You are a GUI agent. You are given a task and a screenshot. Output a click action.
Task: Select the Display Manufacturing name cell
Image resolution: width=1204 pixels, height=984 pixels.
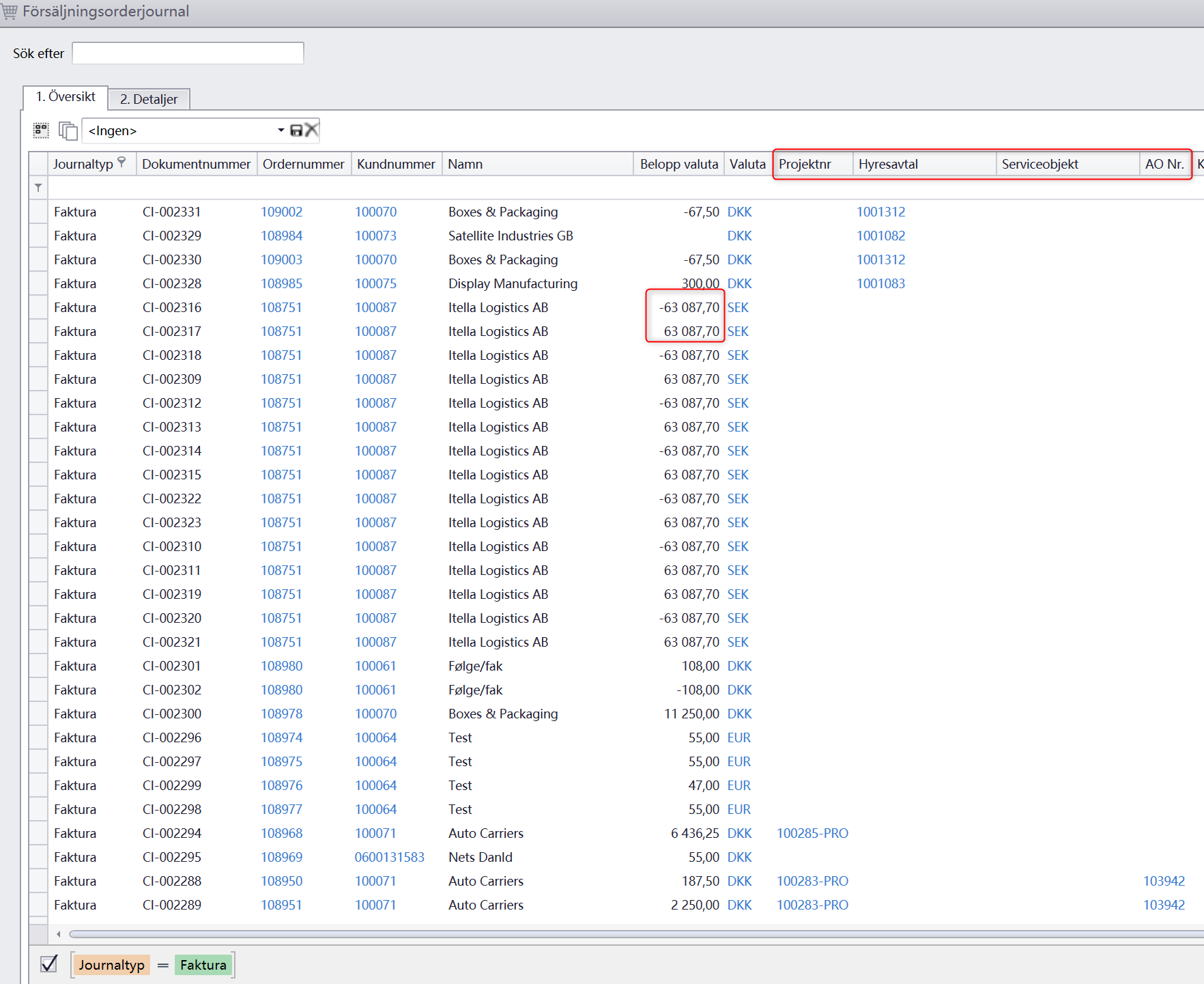513,283
